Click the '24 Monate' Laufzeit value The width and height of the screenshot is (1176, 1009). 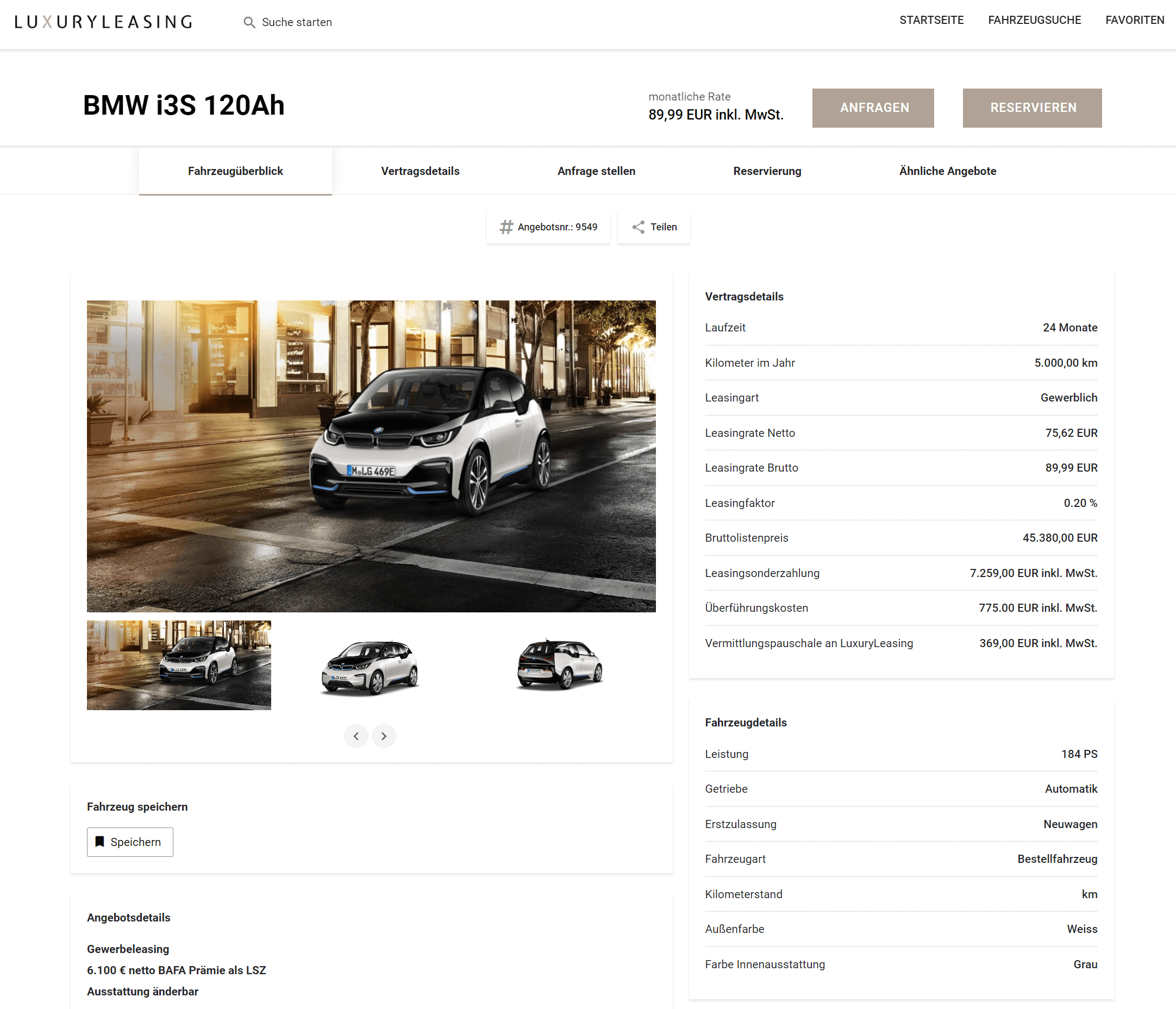tap(1070, 328)
